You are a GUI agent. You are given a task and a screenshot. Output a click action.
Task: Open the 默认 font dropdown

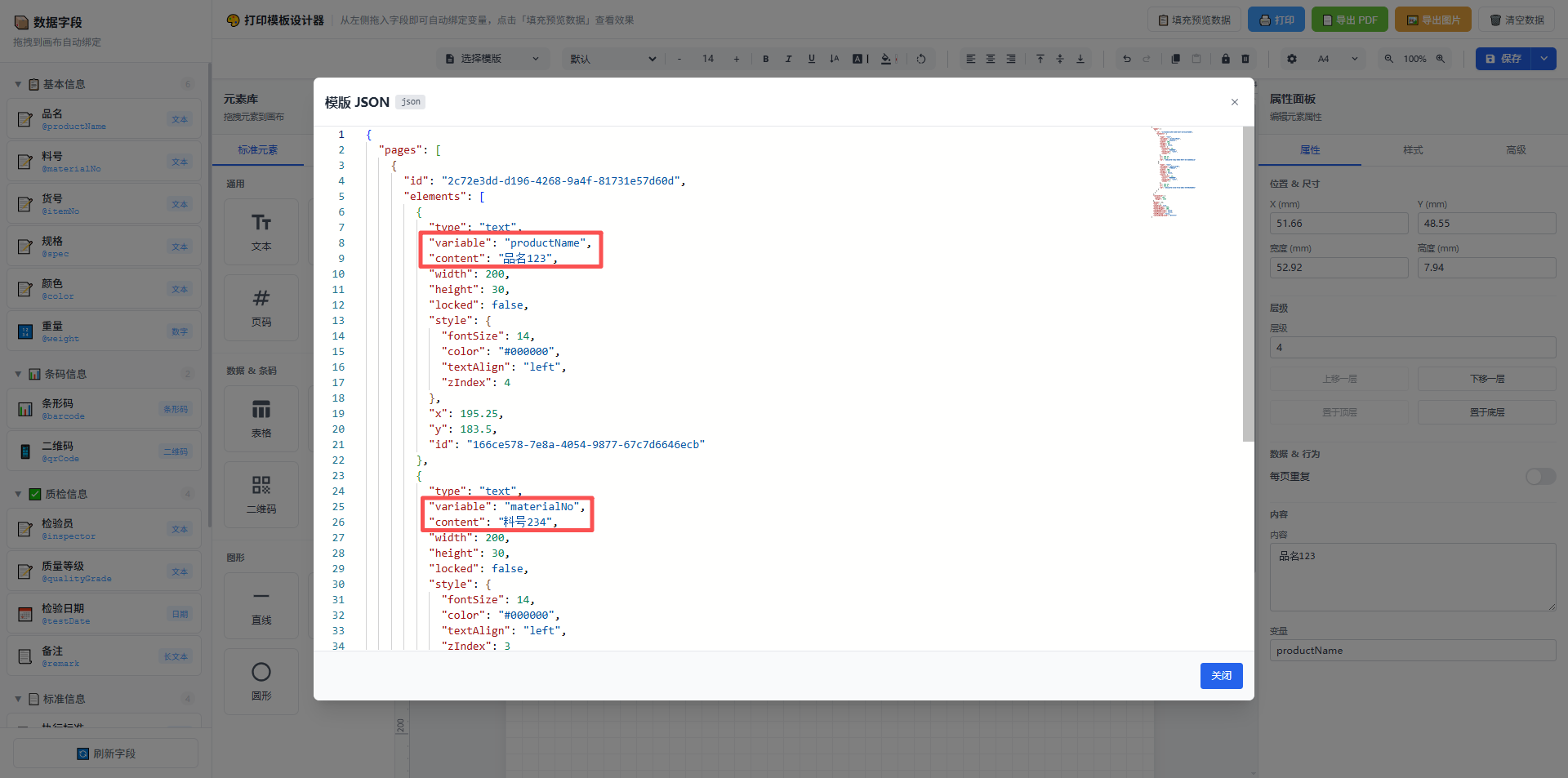tap(612, 59)
